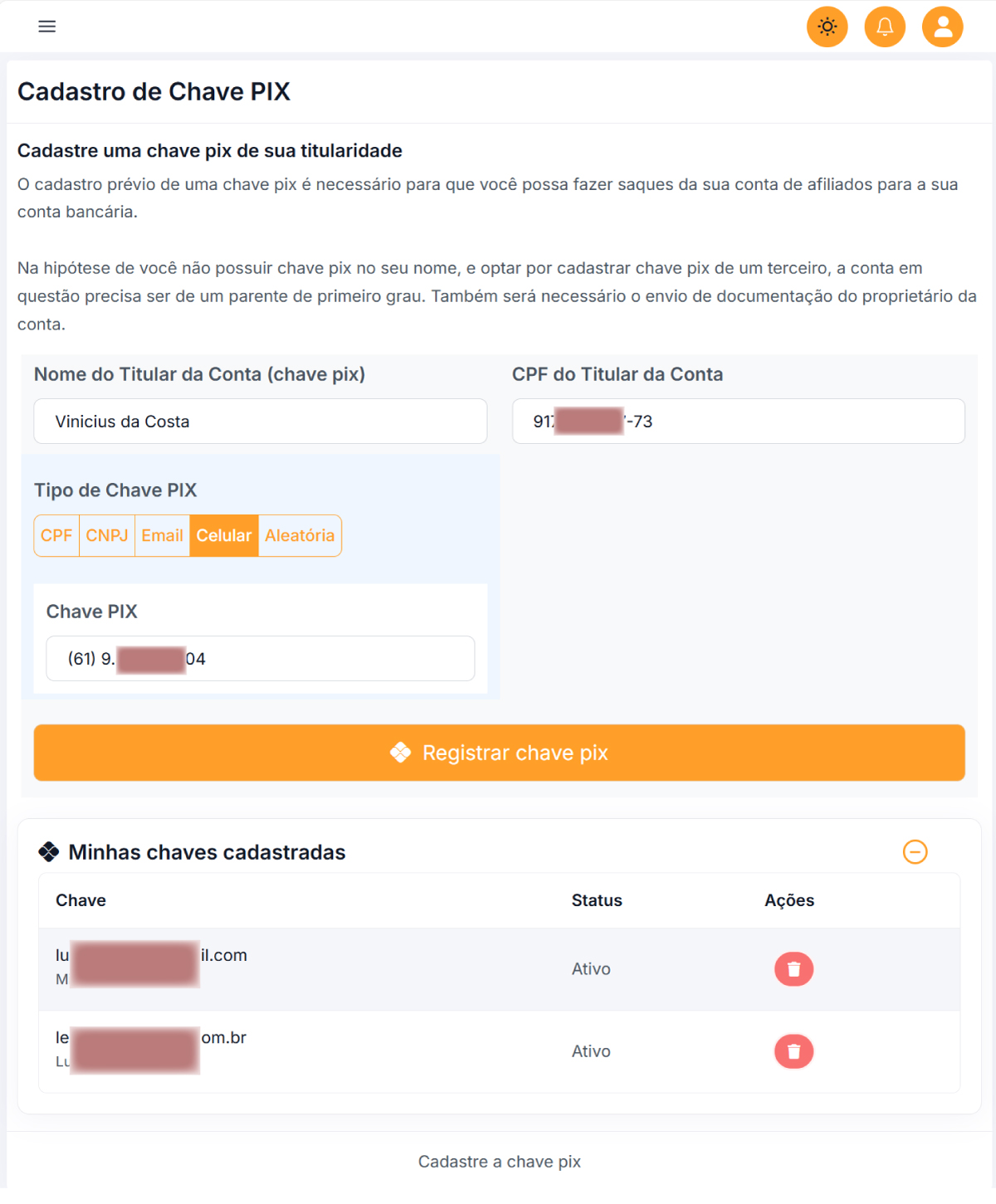The width and height of the screenshot is (996, 1204).
Task: Choose Aleatória key type option
Action: [x=300, y=536]
